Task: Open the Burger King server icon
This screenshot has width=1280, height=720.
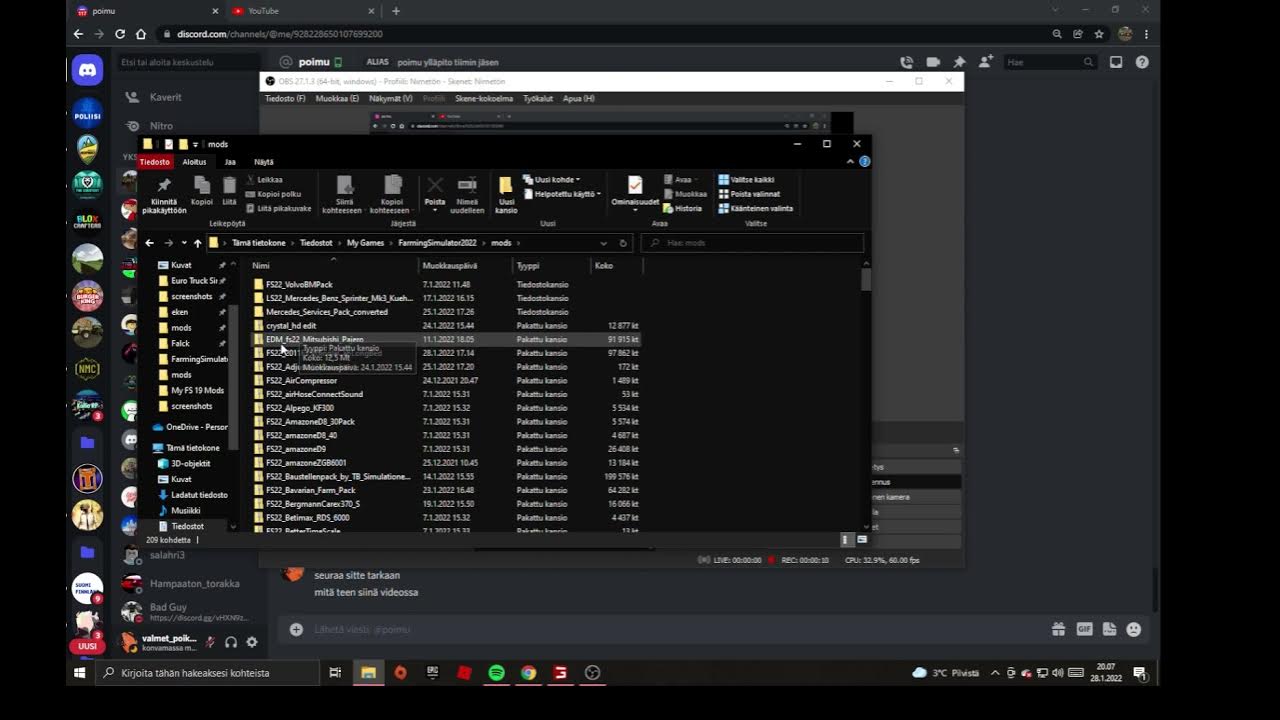Action: click(87, 295)
